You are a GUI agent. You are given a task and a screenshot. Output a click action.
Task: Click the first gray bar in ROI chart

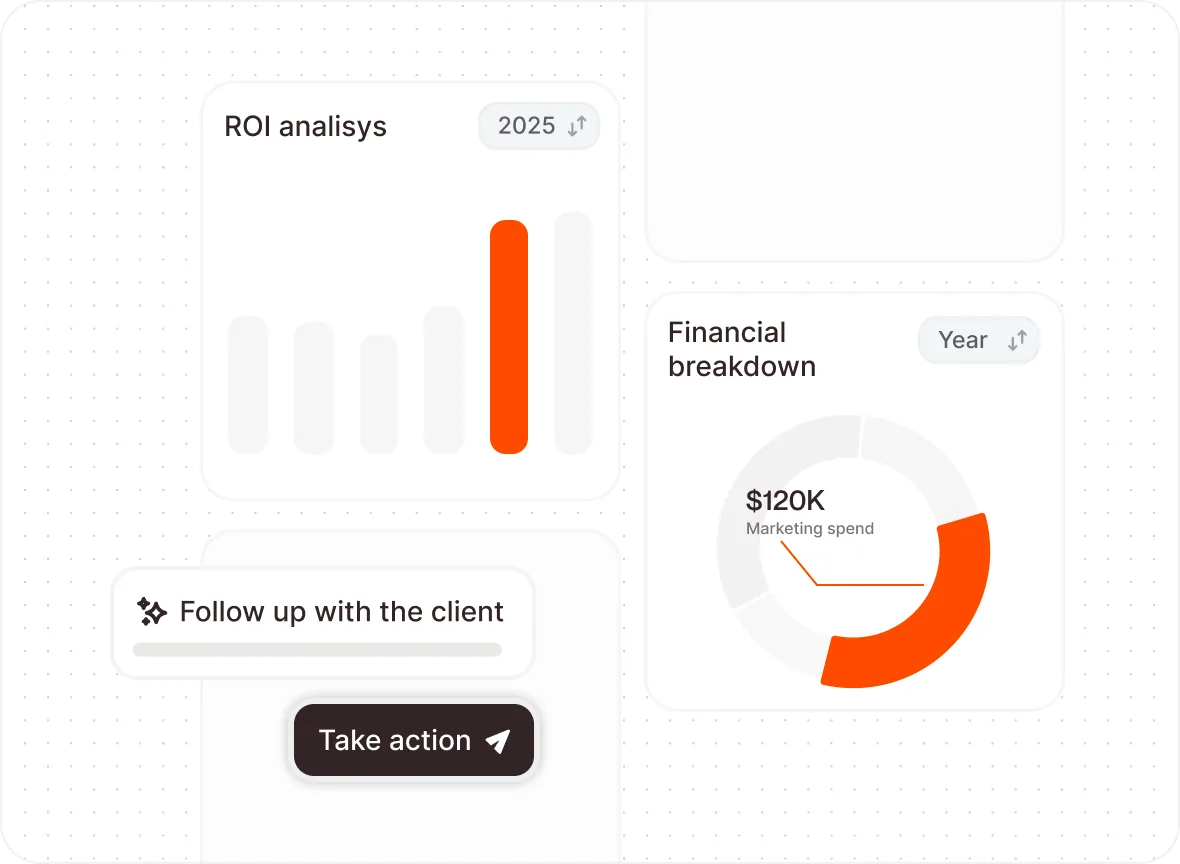(x=248, y=385)
